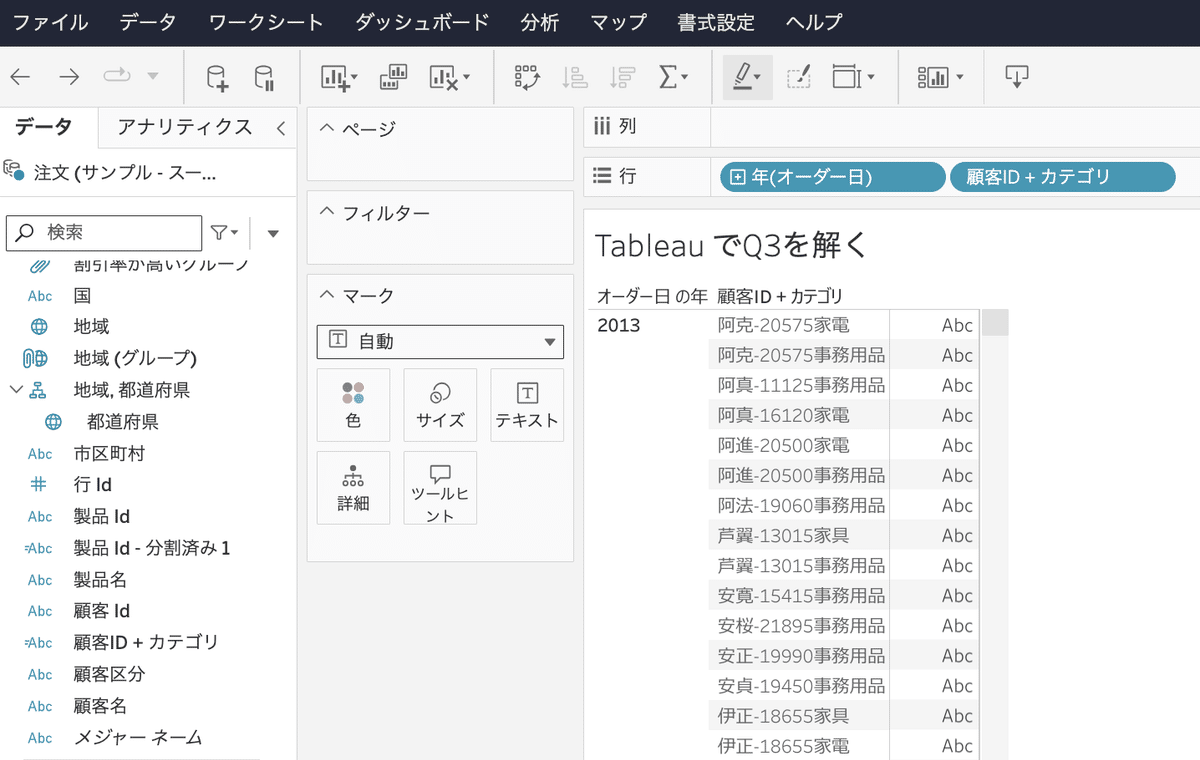Add a new data source
Image resolution: width=1200 pixels, height=760 pixels.
click(216, 78)
